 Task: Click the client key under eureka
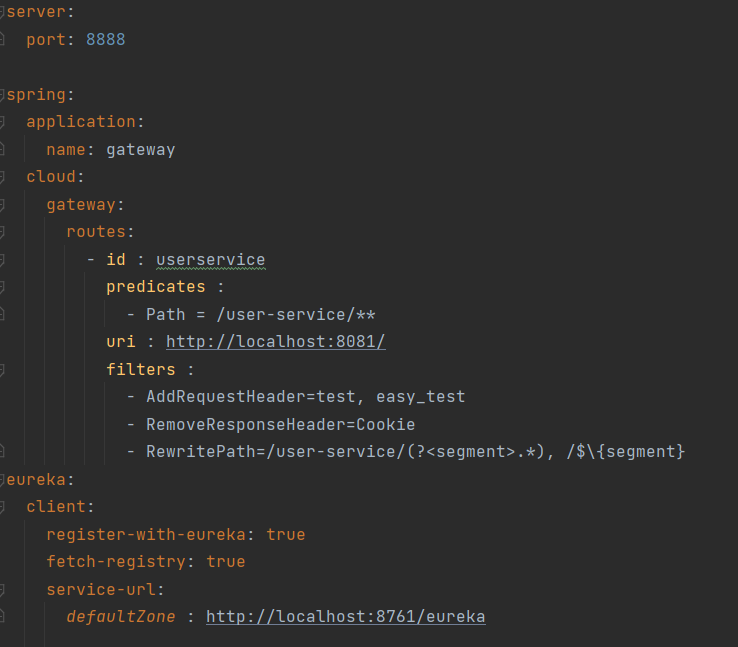pyautogui.click(x=56, y=507)
